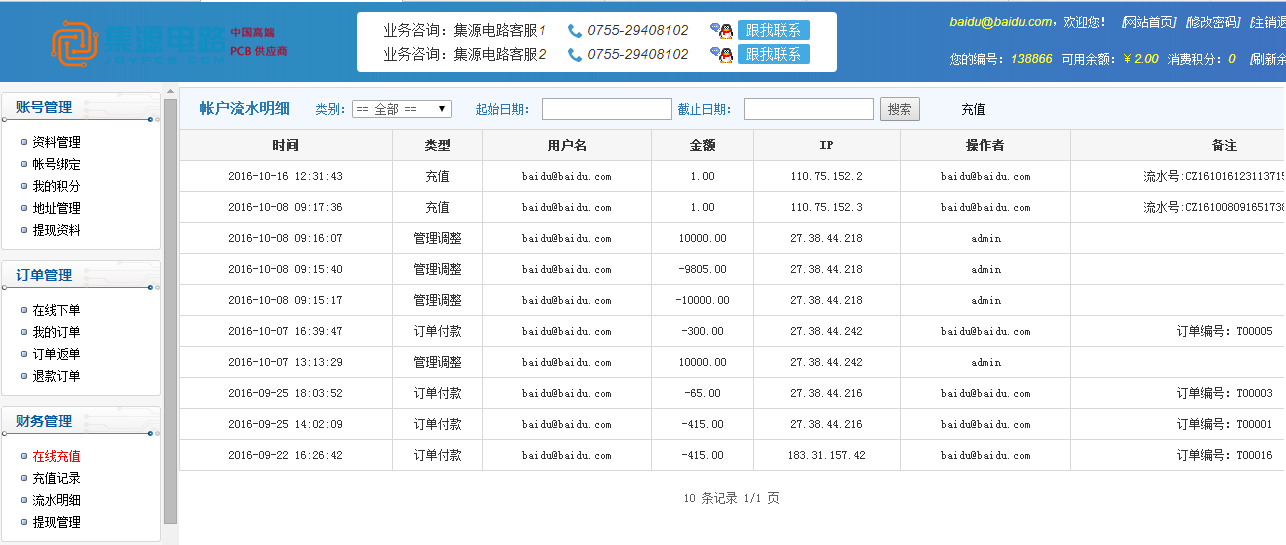The height and width of the screenshot is (545, 1286).
Task: Select 在线充值 in 财务管理 menu
Action: click(x=56, y=456)
